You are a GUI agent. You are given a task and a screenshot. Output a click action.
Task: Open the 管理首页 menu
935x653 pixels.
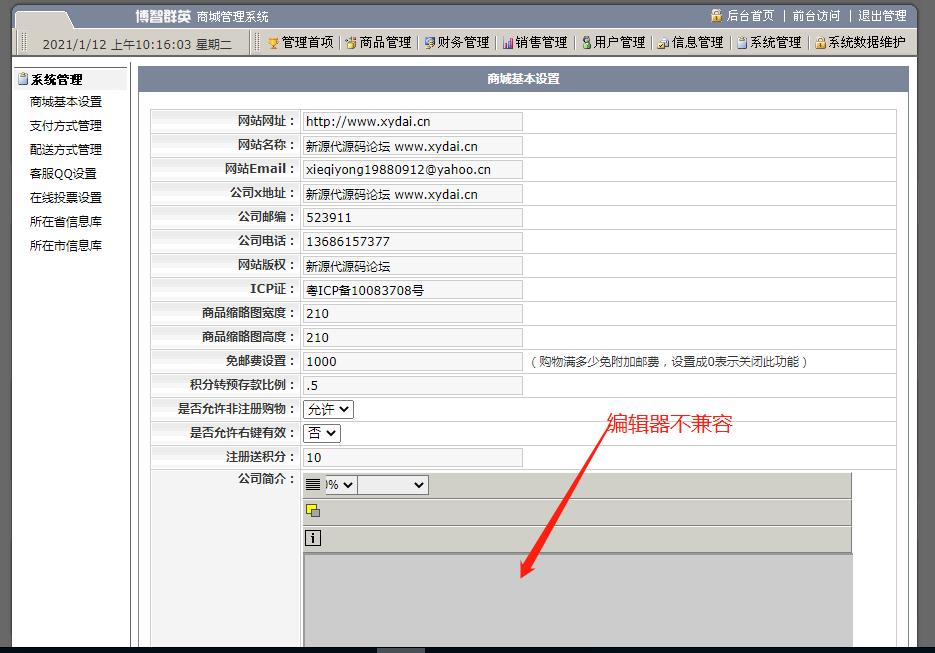coord(307,43)
